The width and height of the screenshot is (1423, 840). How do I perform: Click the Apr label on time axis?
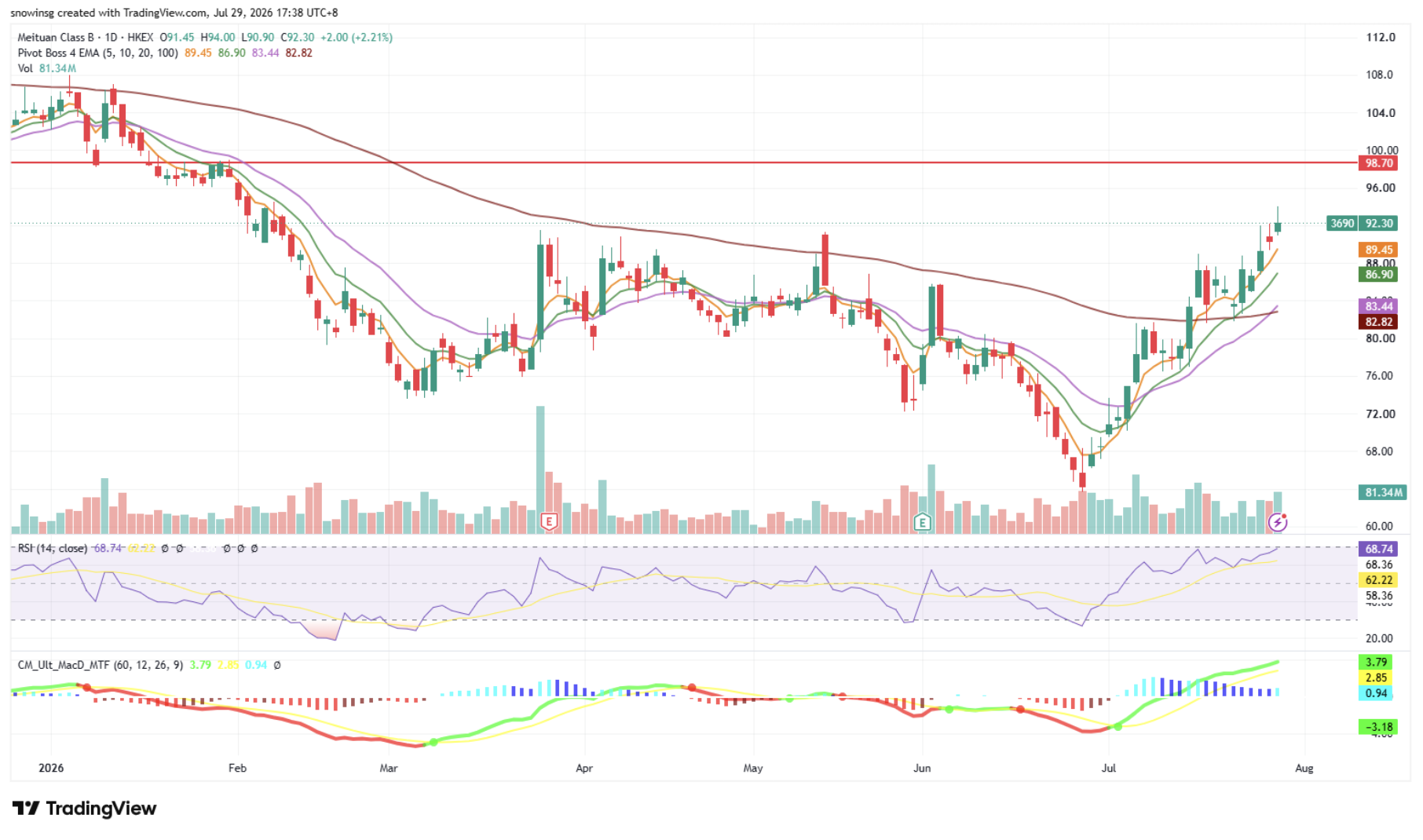(x=584, y=768)
